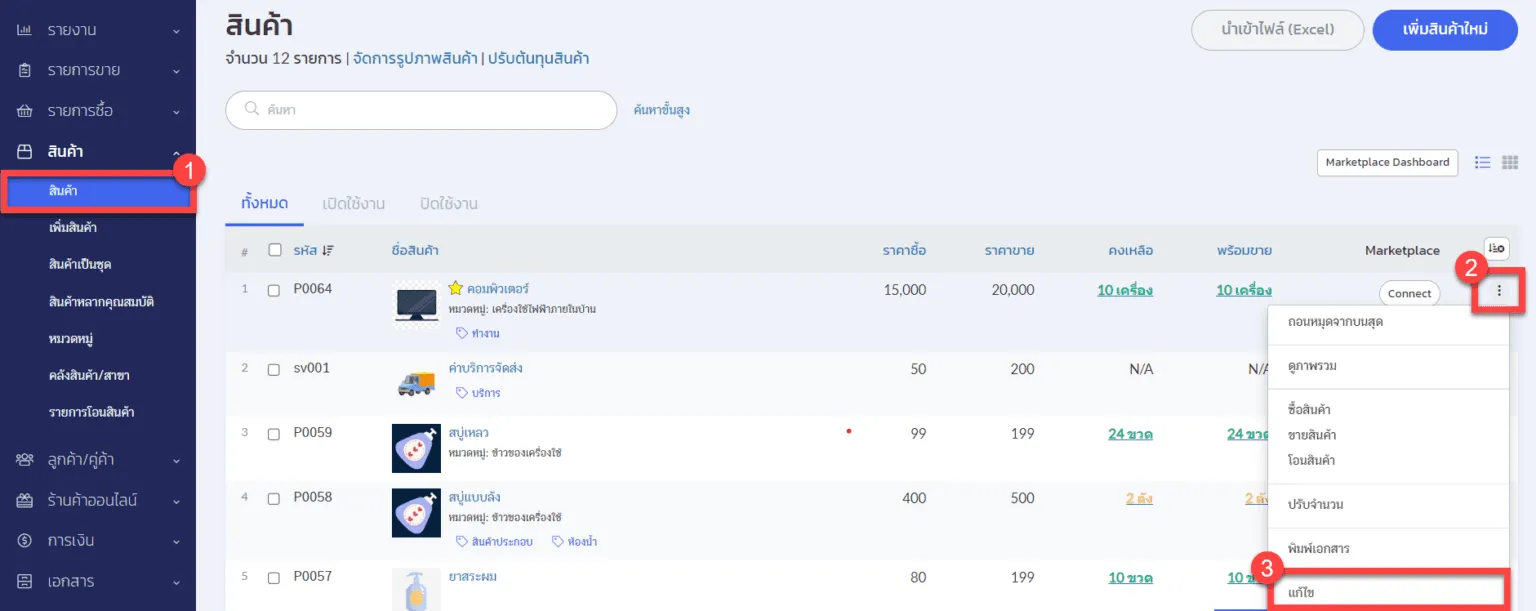The image size is (1536, 611).
Task: Expand the การเงิน sidebar menu
Action: [x=98, y=541]
